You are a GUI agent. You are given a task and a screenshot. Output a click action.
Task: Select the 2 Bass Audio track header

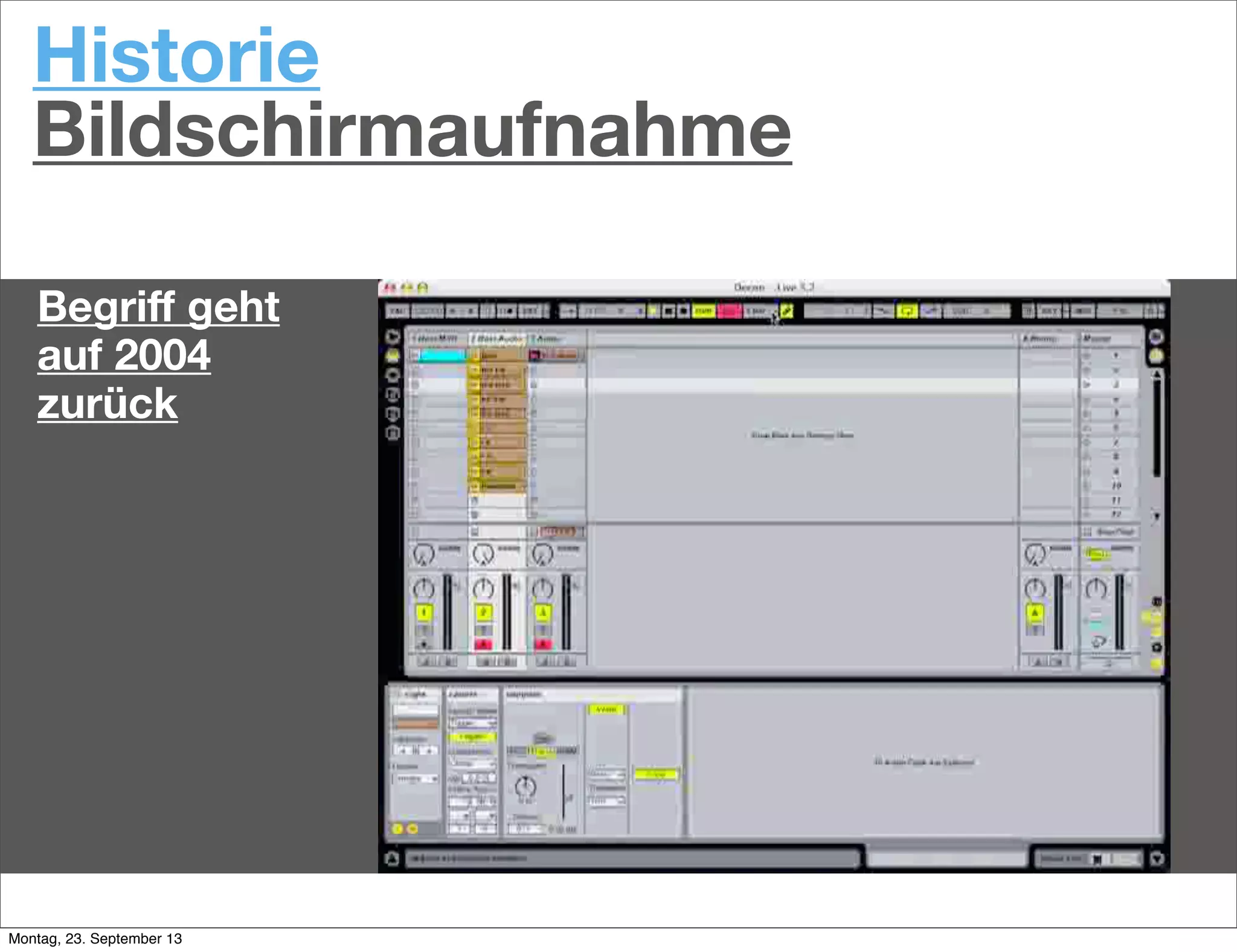tap(498, 339)
